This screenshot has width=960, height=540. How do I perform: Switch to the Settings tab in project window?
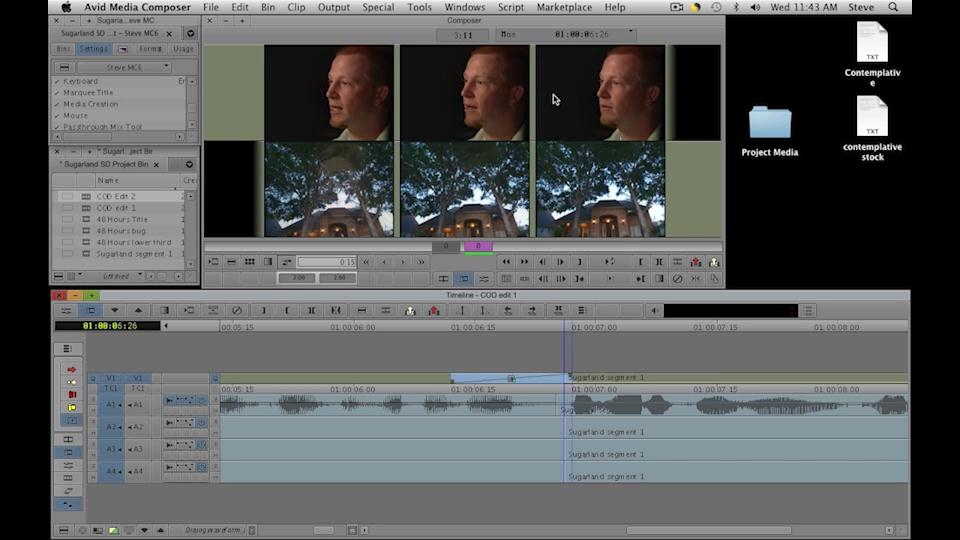tap(93, 48)
